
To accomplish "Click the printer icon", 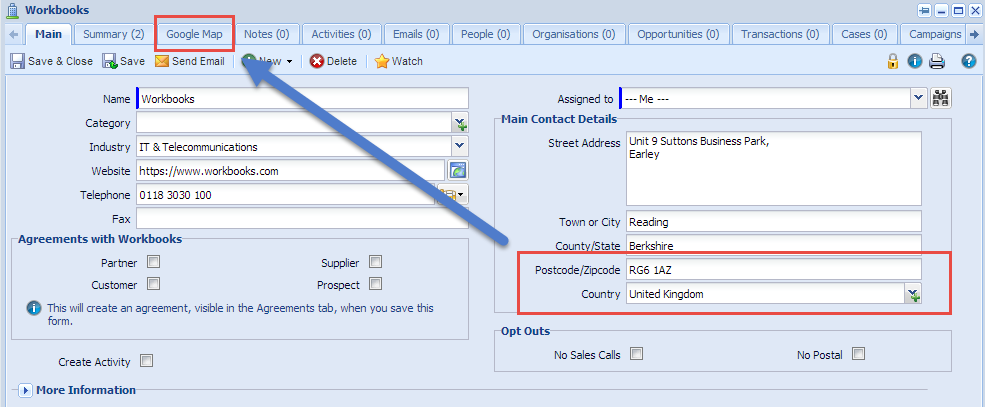I will 937,61.
